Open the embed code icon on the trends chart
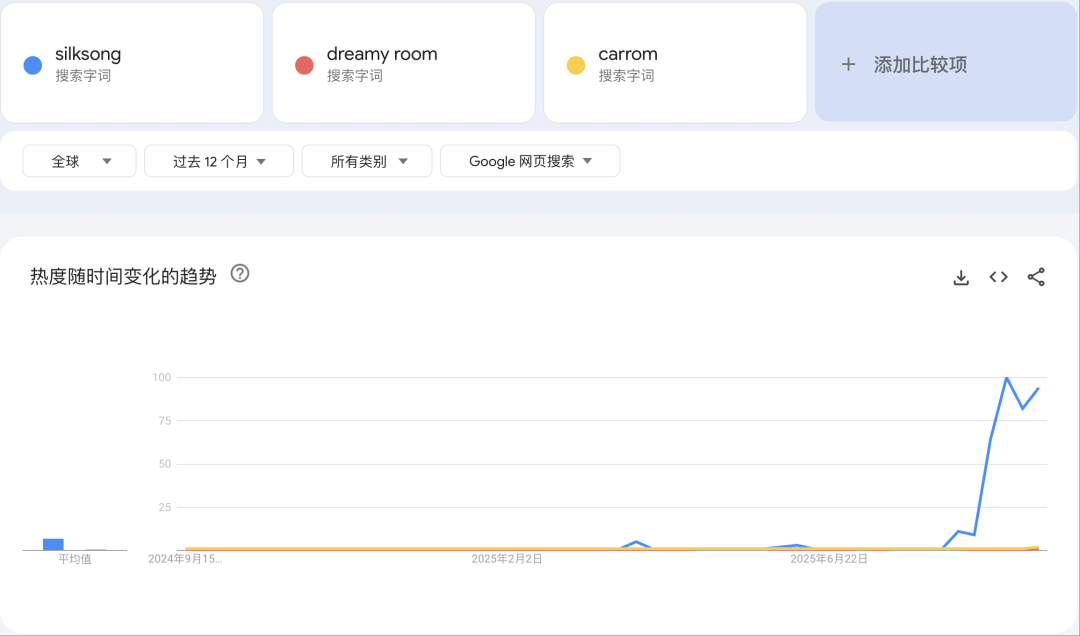This screenshot has height=636, width=1080. 998,277
